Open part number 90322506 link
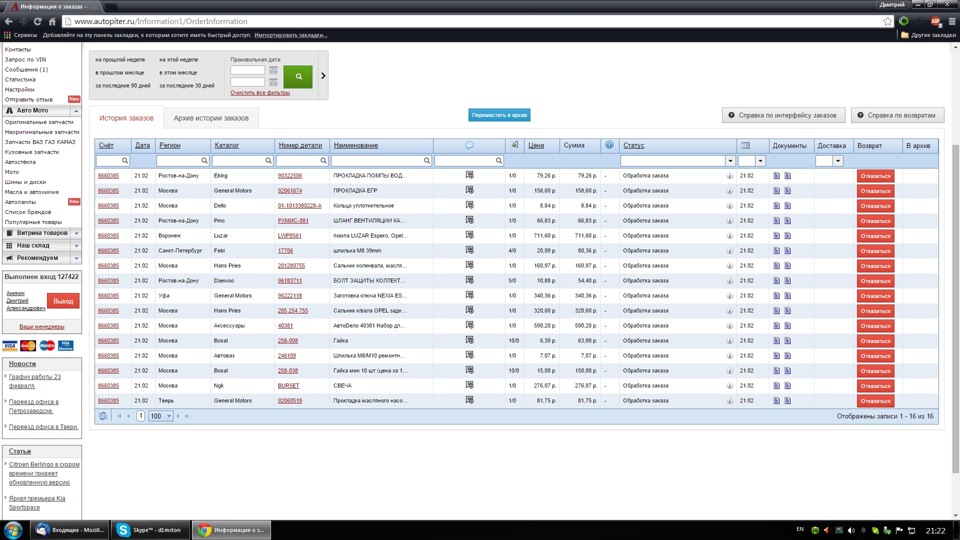 click(290, 176)
